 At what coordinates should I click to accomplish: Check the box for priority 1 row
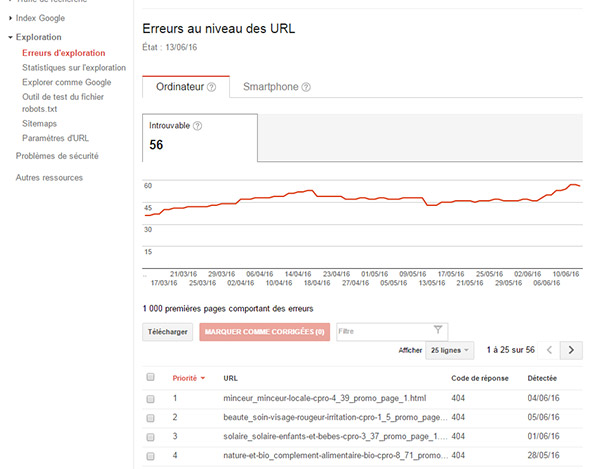coord(150,399)
